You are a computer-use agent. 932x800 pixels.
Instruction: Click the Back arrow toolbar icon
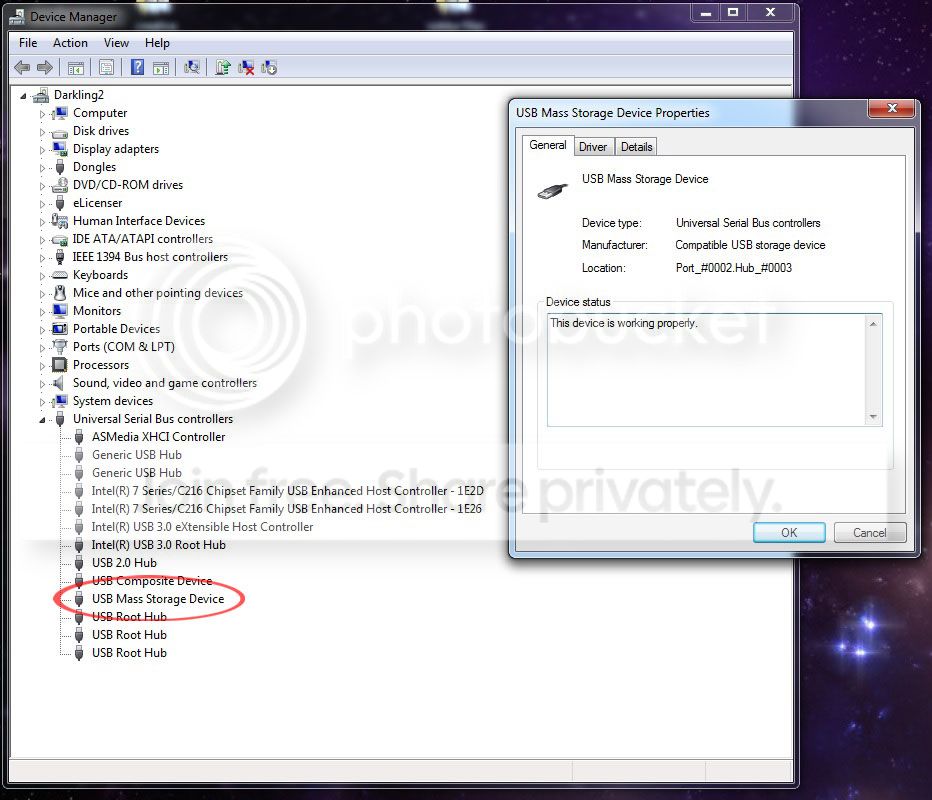point(22,68)
